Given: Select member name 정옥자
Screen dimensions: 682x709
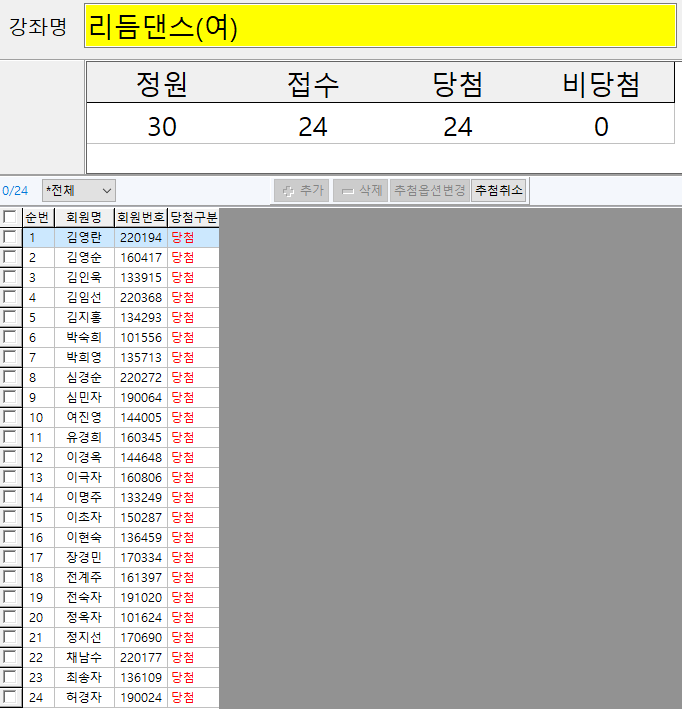Looking at the screenshot, I should click(84, 617).
